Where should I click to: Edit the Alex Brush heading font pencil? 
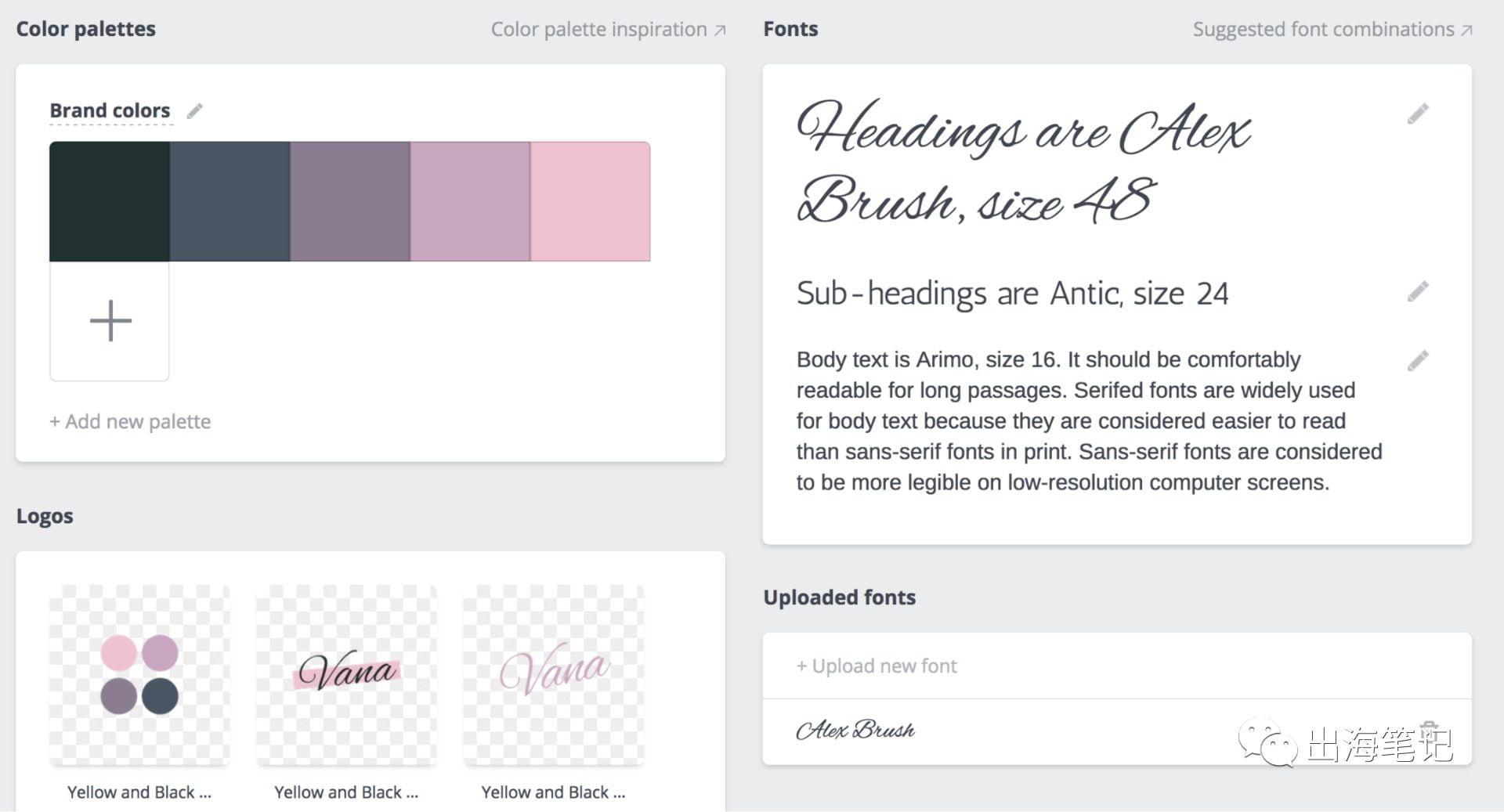pyautogui.click(x=1418, y=114)
